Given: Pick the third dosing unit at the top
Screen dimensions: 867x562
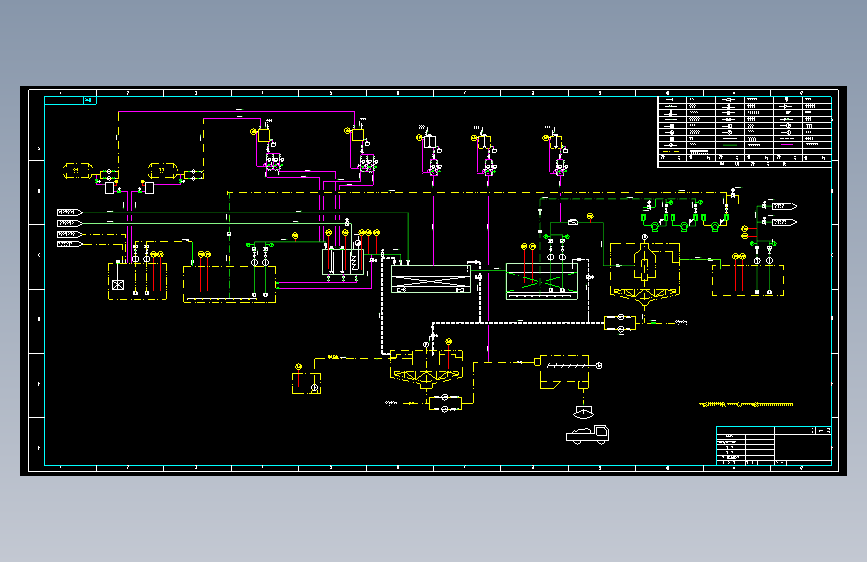Looking at the screenshot, I should (430, 151).
